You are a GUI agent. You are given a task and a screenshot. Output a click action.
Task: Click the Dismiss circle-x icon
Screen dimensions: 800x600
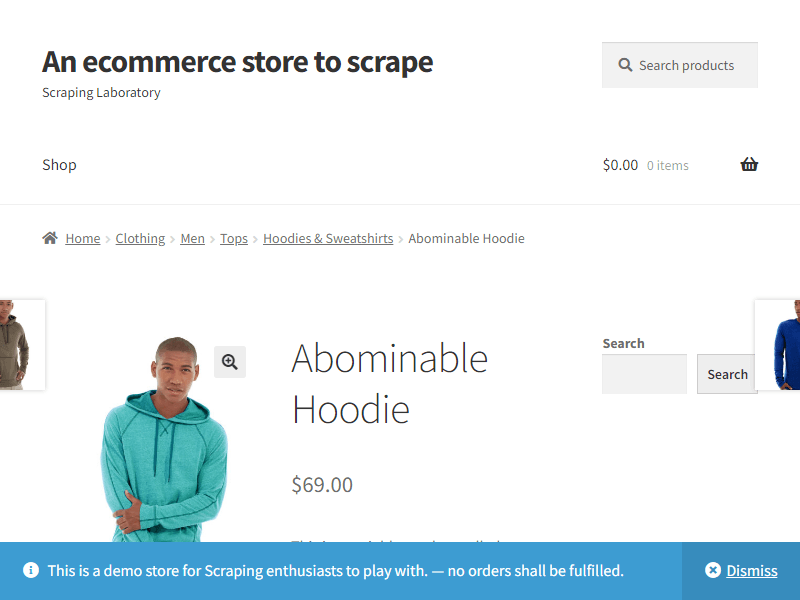(713, 570)
